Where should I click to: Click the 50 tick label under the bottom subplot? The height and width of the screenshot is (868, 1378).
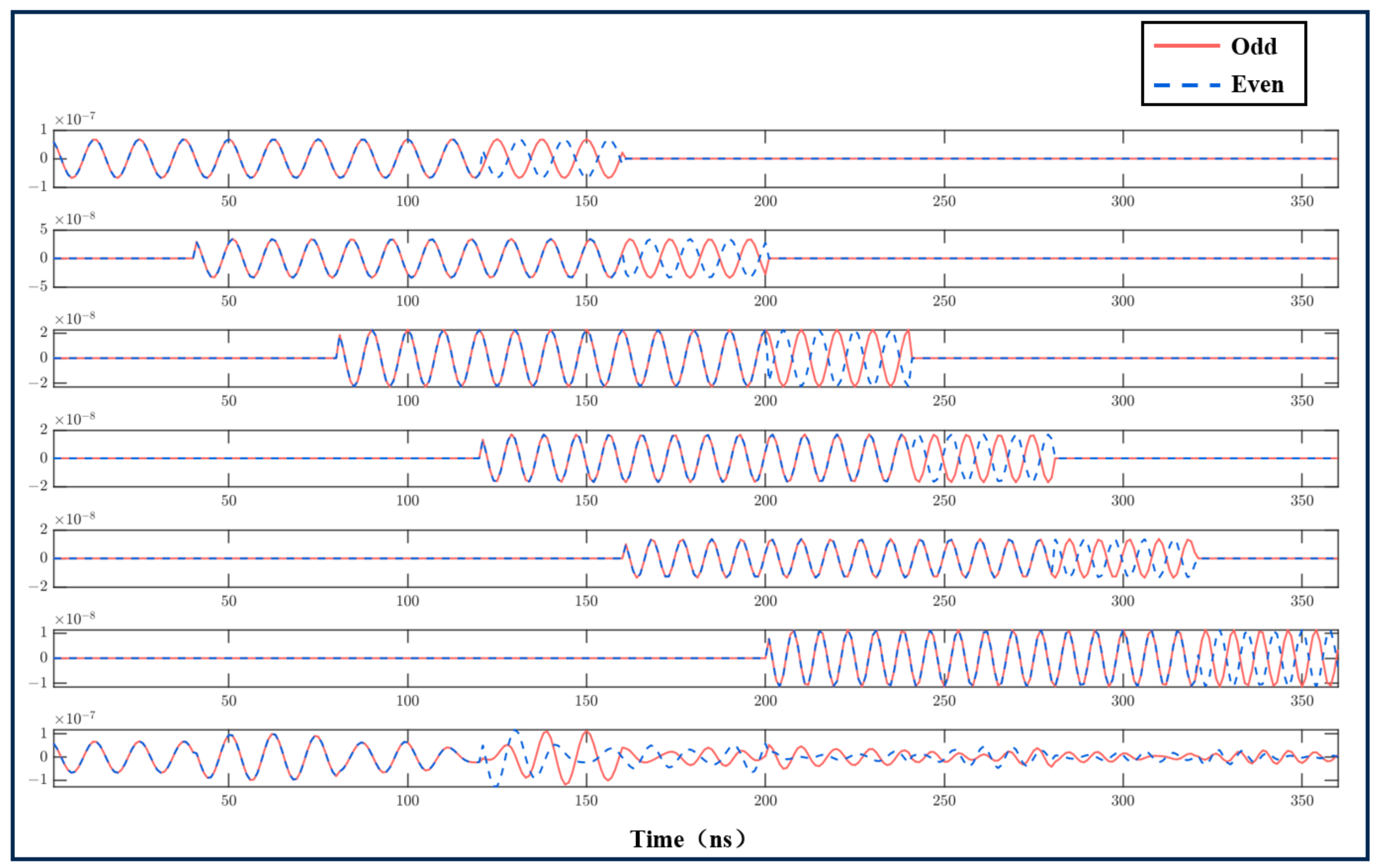(x=228, y=800)
